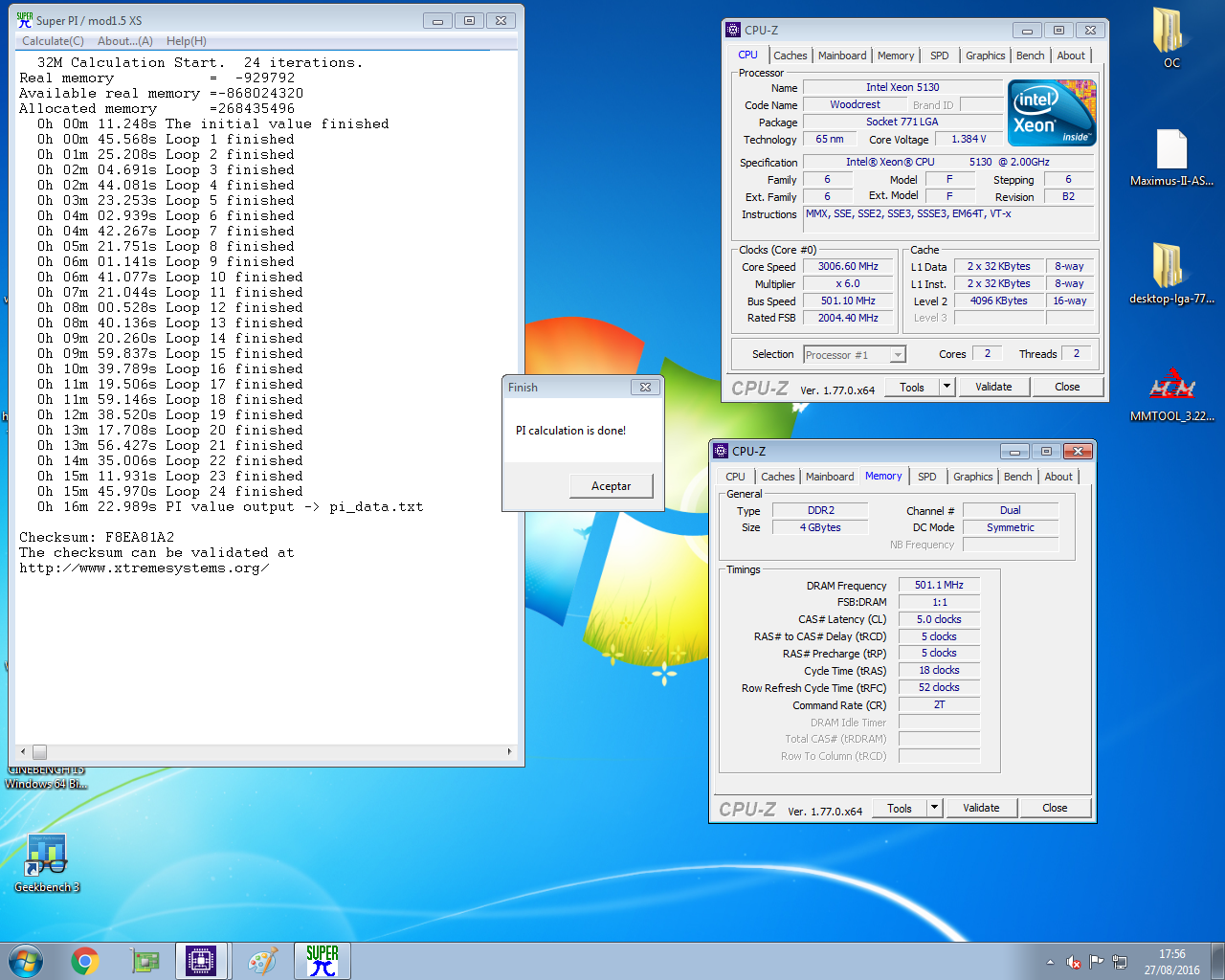Launch Google Chrome from taskbar
The height and width of the screenshot is (980, 1225).
(x=85, y=961)
